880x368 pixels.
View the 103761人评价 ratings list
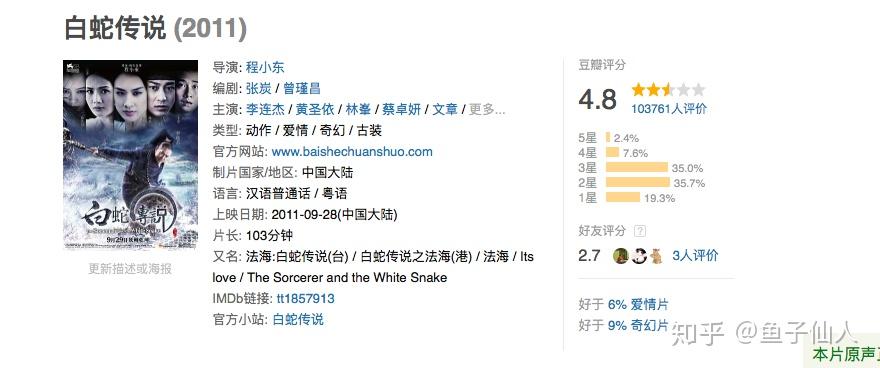pyautogui.click(x=669, y=109)
